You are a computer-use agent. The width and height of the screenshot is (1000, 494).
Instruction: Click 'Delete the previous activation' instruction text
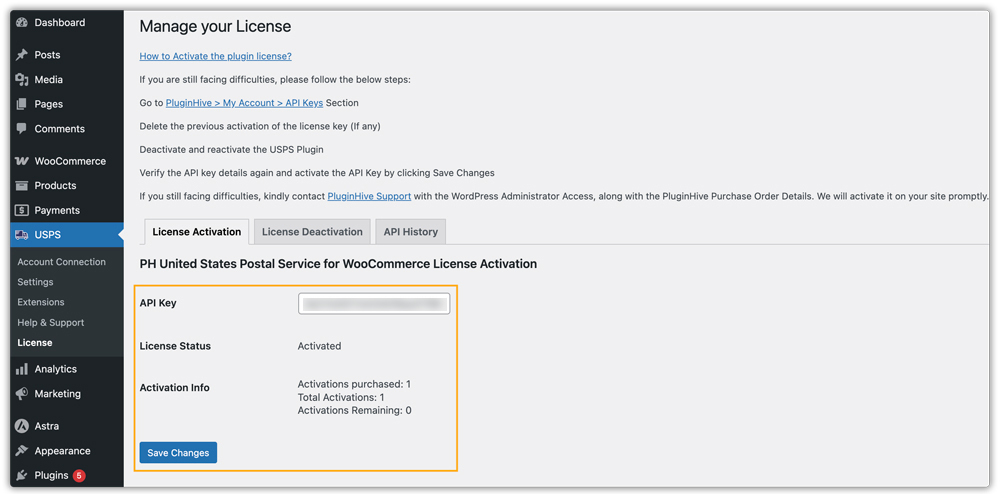(x=260, y=126)
